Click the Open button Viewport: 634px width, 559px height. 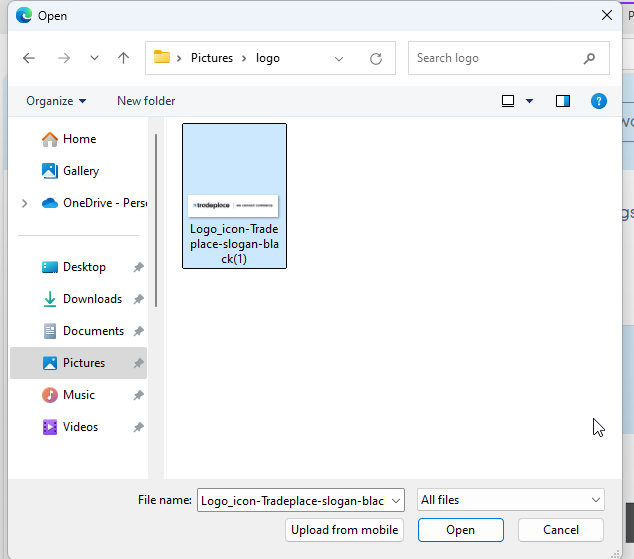coord(461,529)
